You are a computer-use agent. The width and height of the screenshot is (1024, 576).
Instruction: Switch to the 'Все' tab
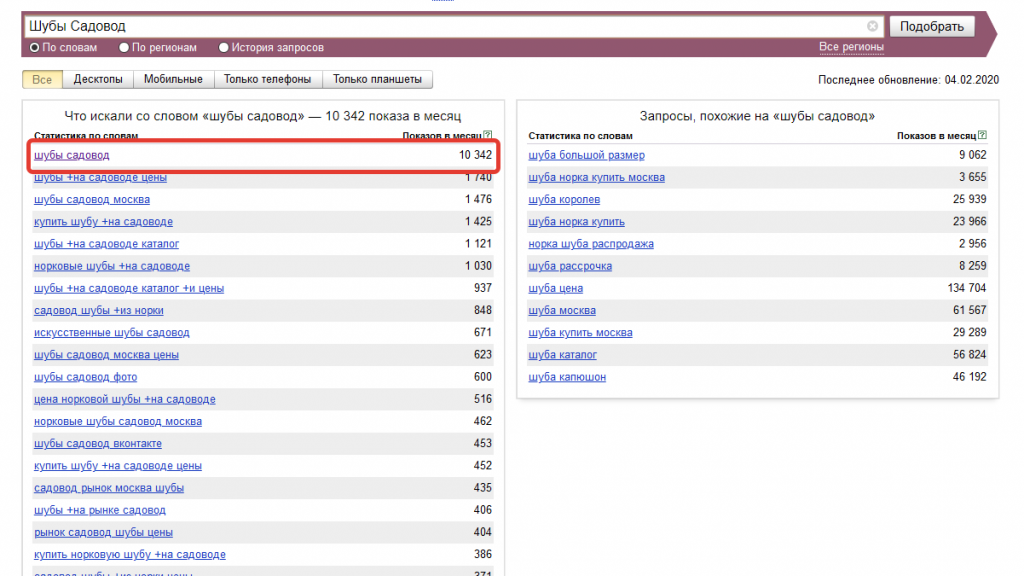42,80
